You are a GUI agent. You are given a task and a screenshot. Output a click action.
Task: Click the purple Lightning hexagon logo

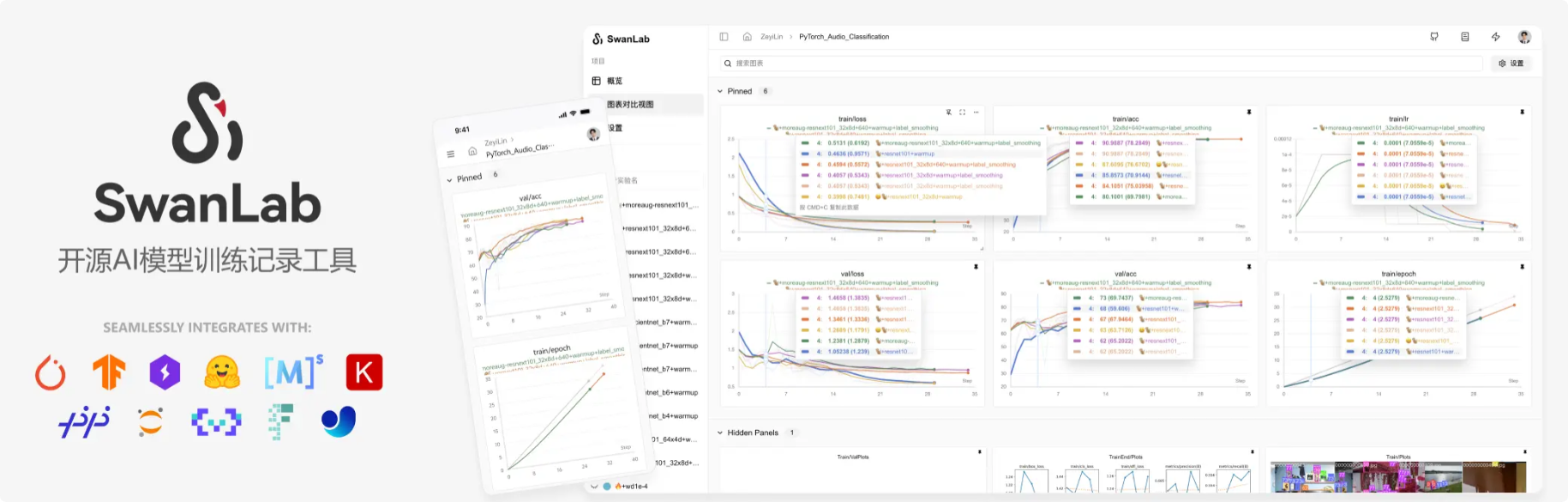165,372
